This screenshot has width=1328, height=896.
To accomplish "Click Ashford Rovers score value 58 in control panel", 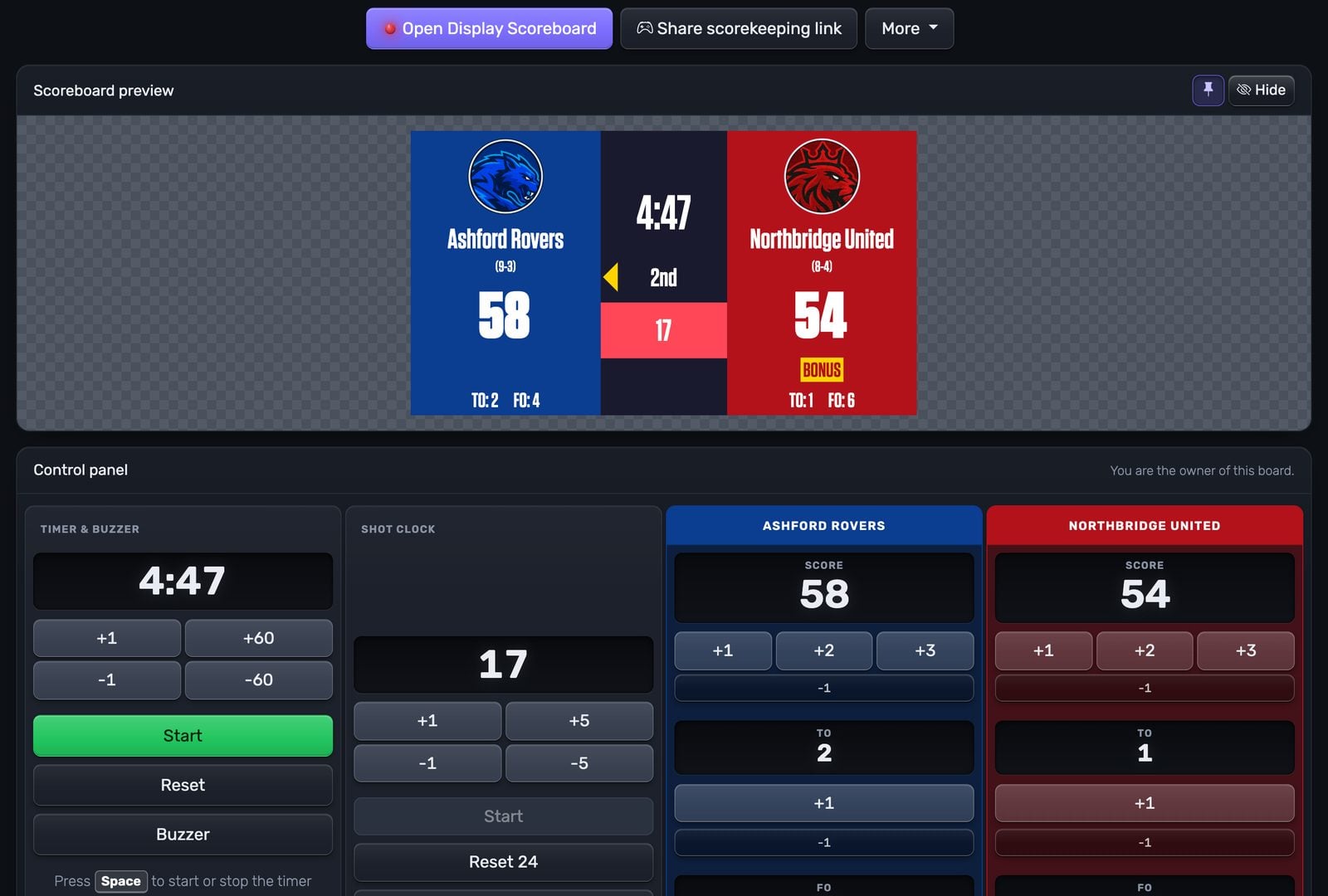I will (824, 594).
